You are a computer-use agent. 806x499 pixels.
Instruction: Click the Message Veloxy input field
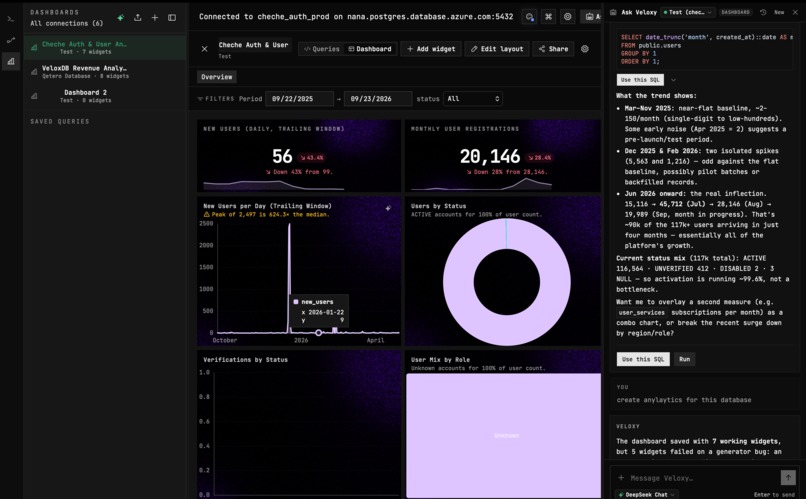point(702,478)
